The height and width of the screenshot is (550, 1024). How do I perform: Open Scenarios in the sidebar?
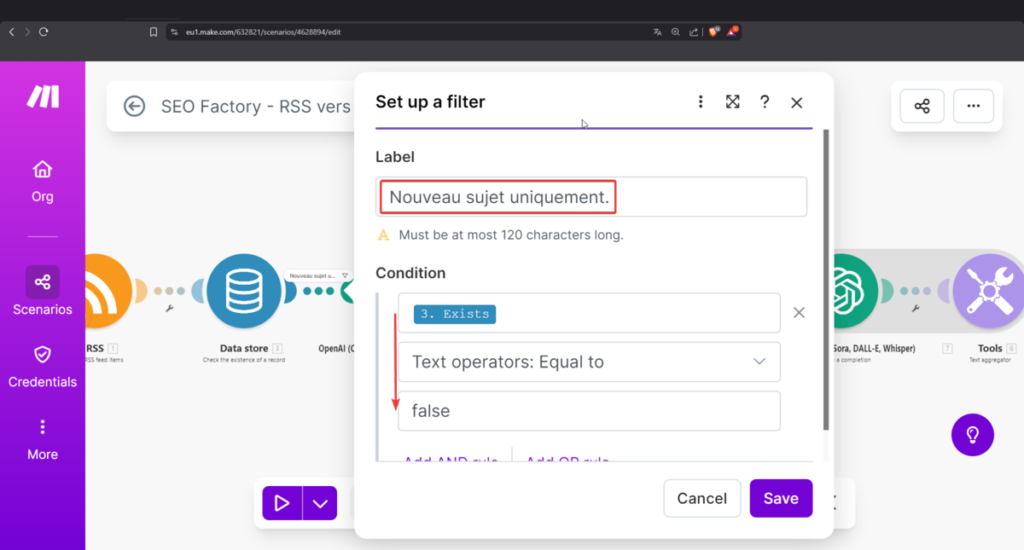click(42, 291)
